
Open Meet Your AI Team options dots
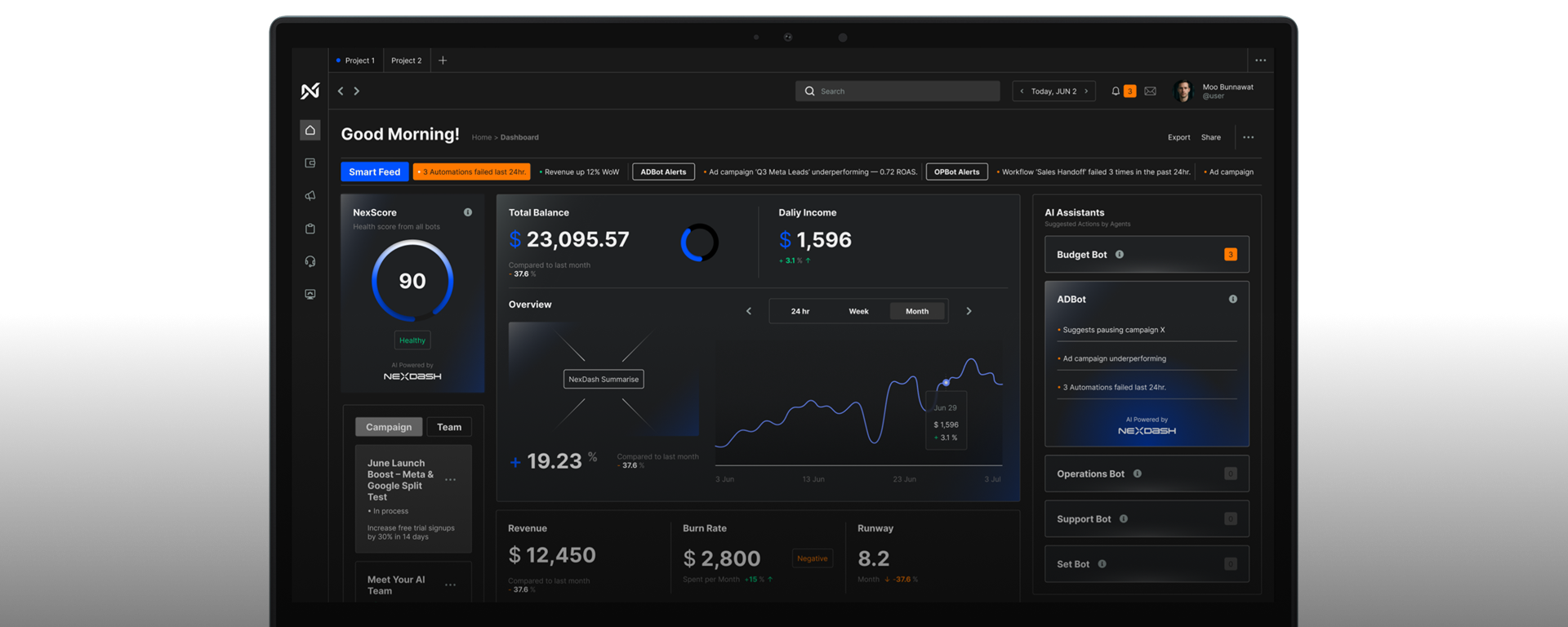(450, 585)
